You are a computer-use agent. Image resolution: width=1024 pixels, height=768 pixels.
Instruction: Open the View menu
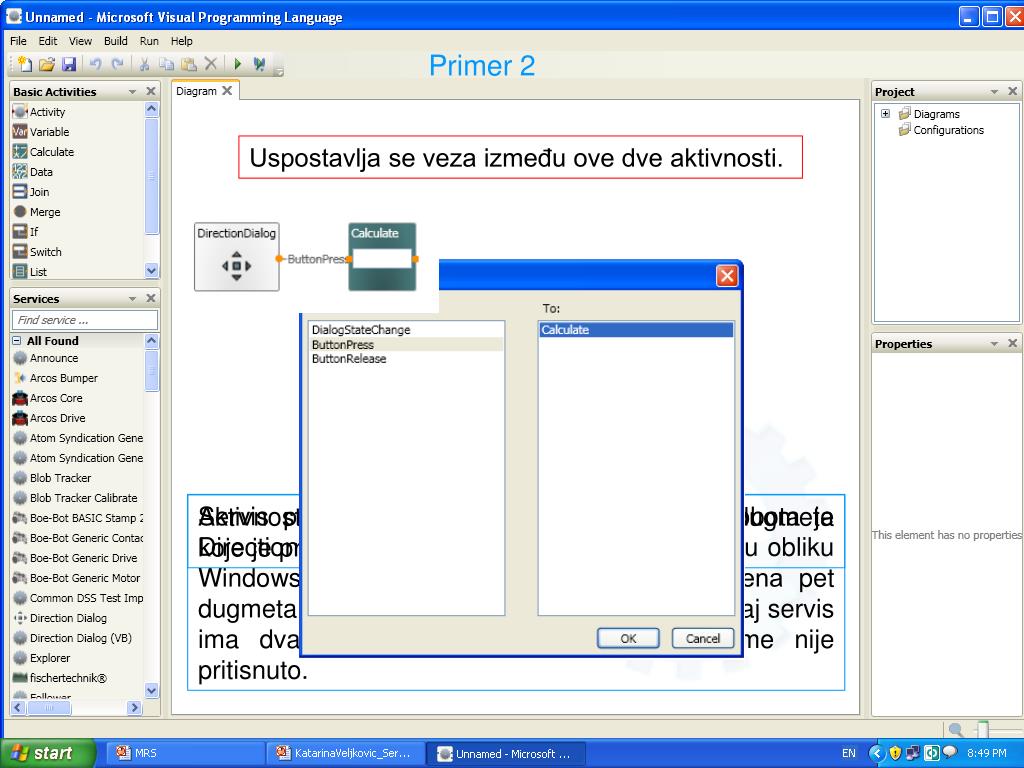point(80,40)
